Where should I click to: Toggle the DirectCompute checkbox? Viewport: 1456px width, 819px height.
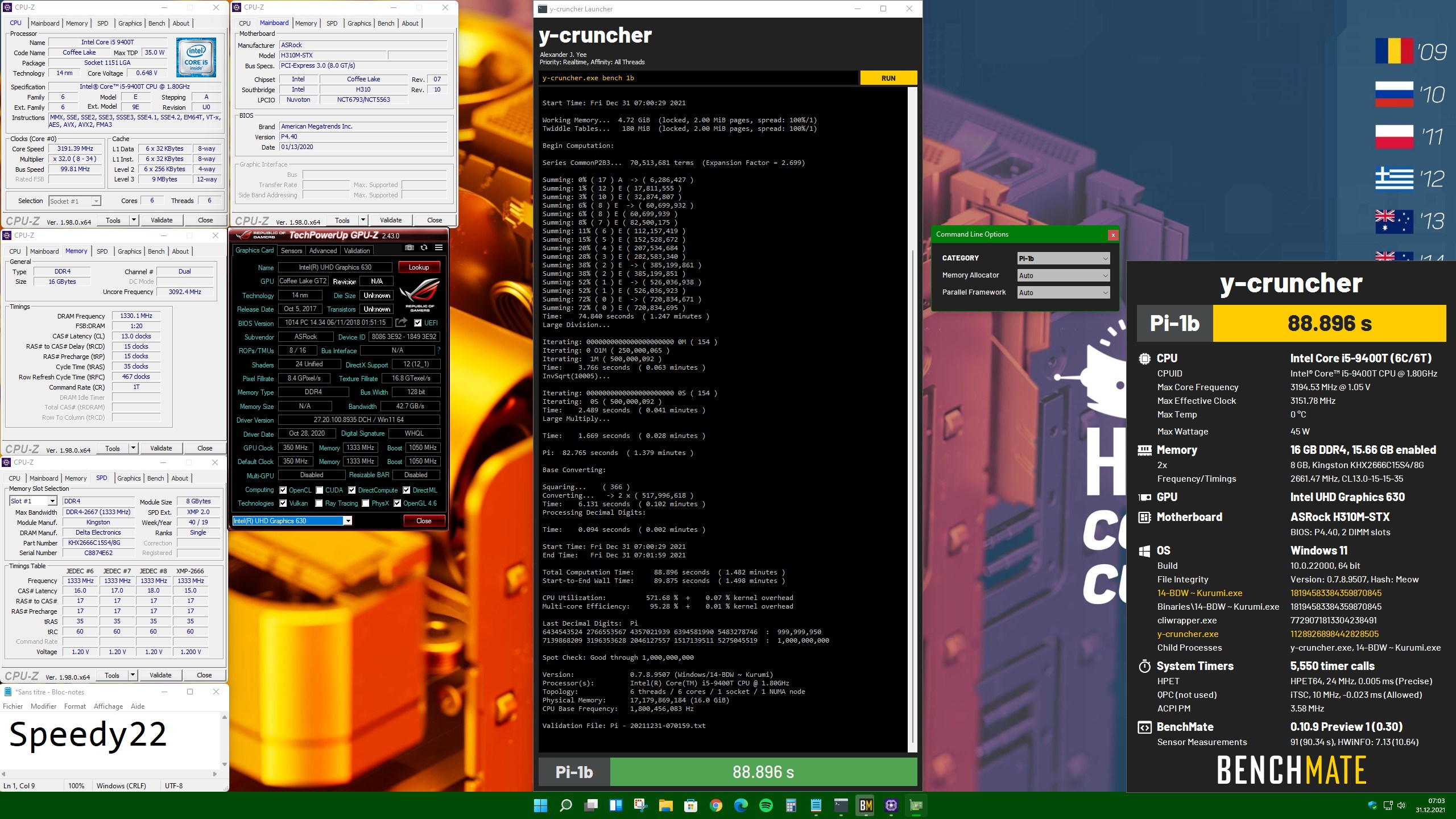click(352, 490)
